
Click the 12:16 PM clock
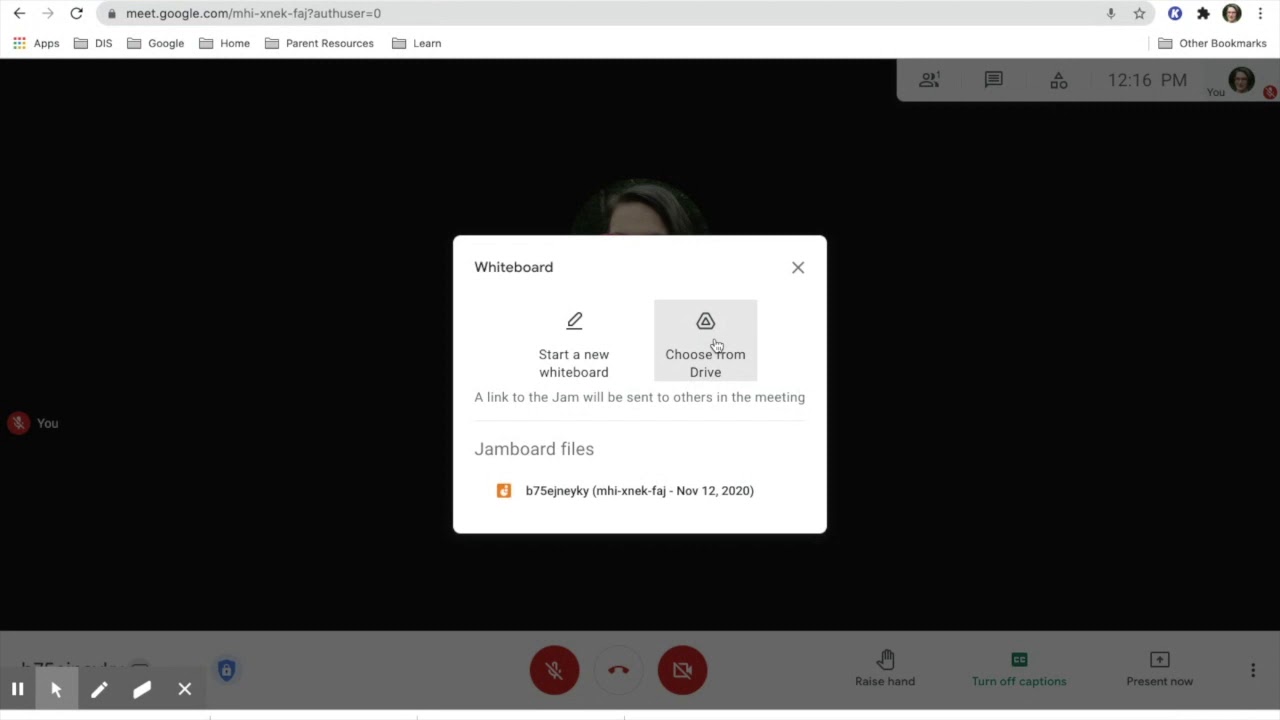[1147, 80]
